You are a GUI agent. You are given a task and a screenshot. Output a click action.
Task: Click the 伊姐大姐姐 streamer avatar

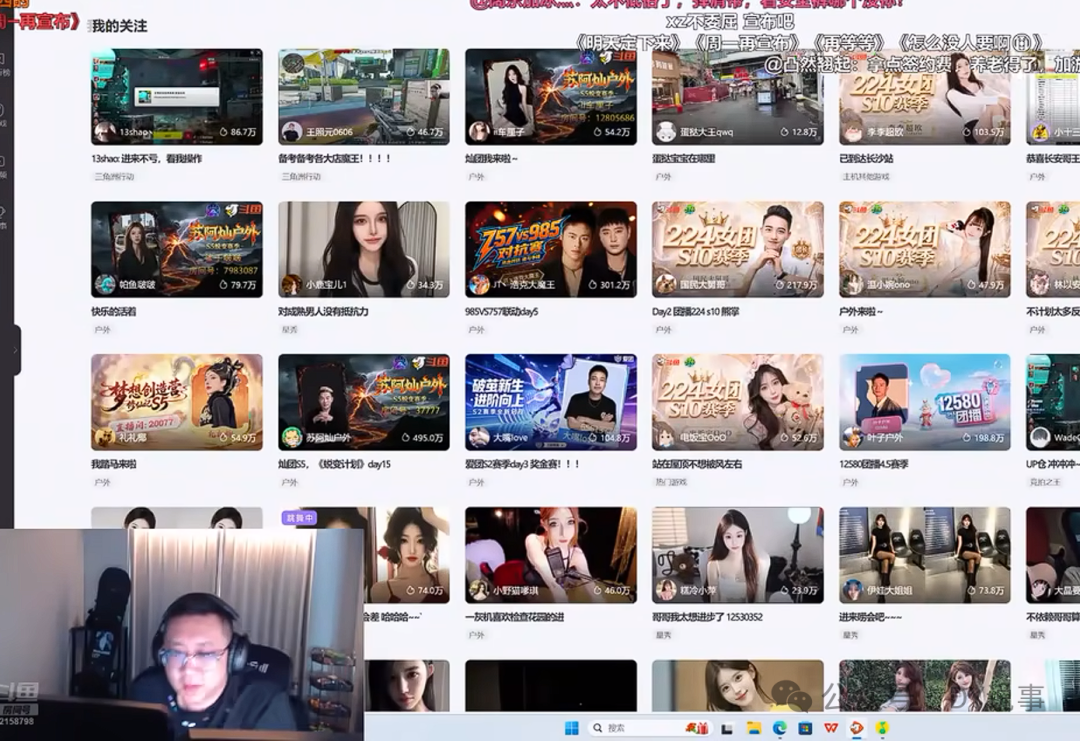coord(853,589)
